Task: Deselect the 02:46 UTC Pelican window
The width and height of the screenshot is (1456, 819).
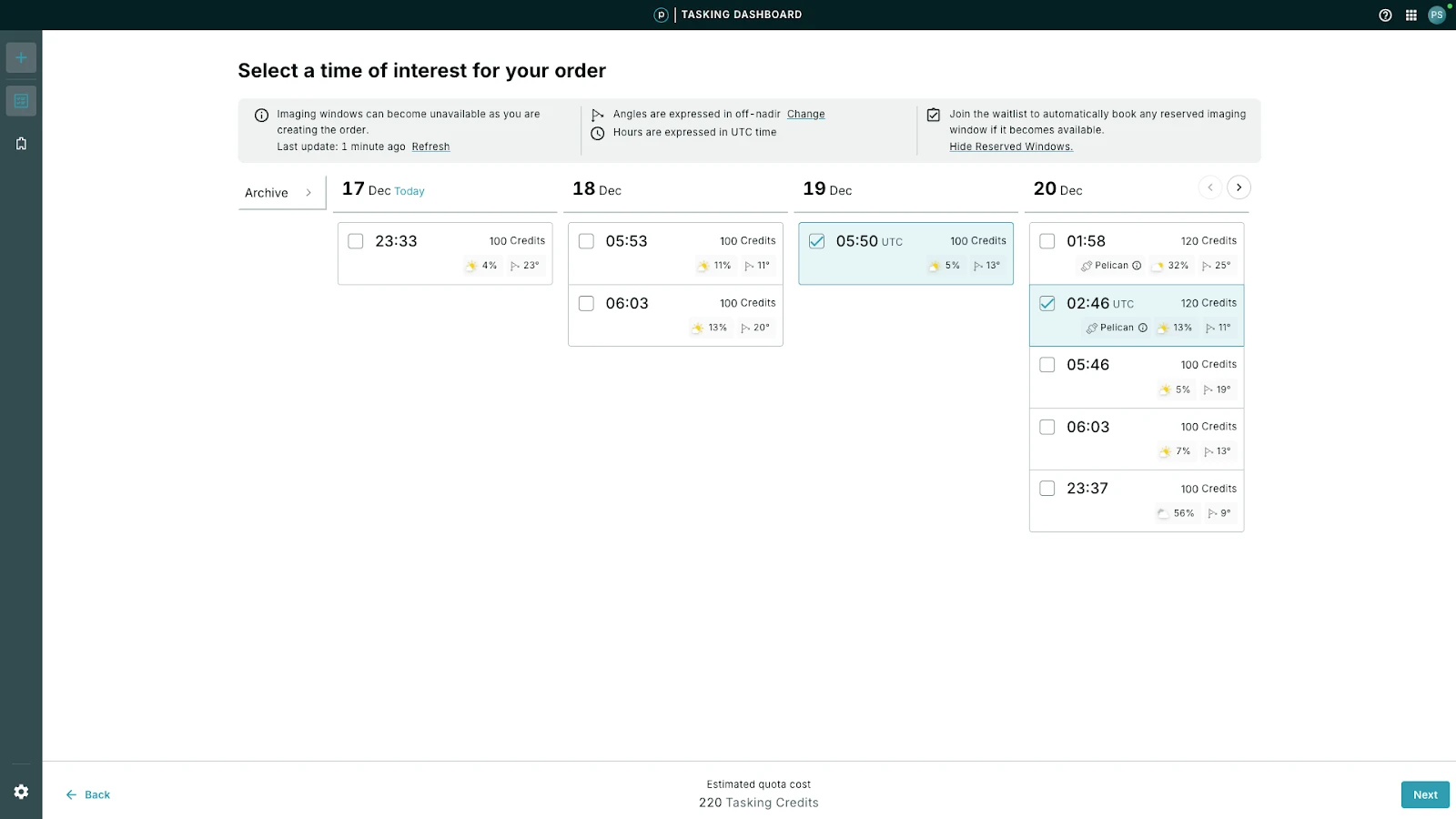Action: 1047,303
